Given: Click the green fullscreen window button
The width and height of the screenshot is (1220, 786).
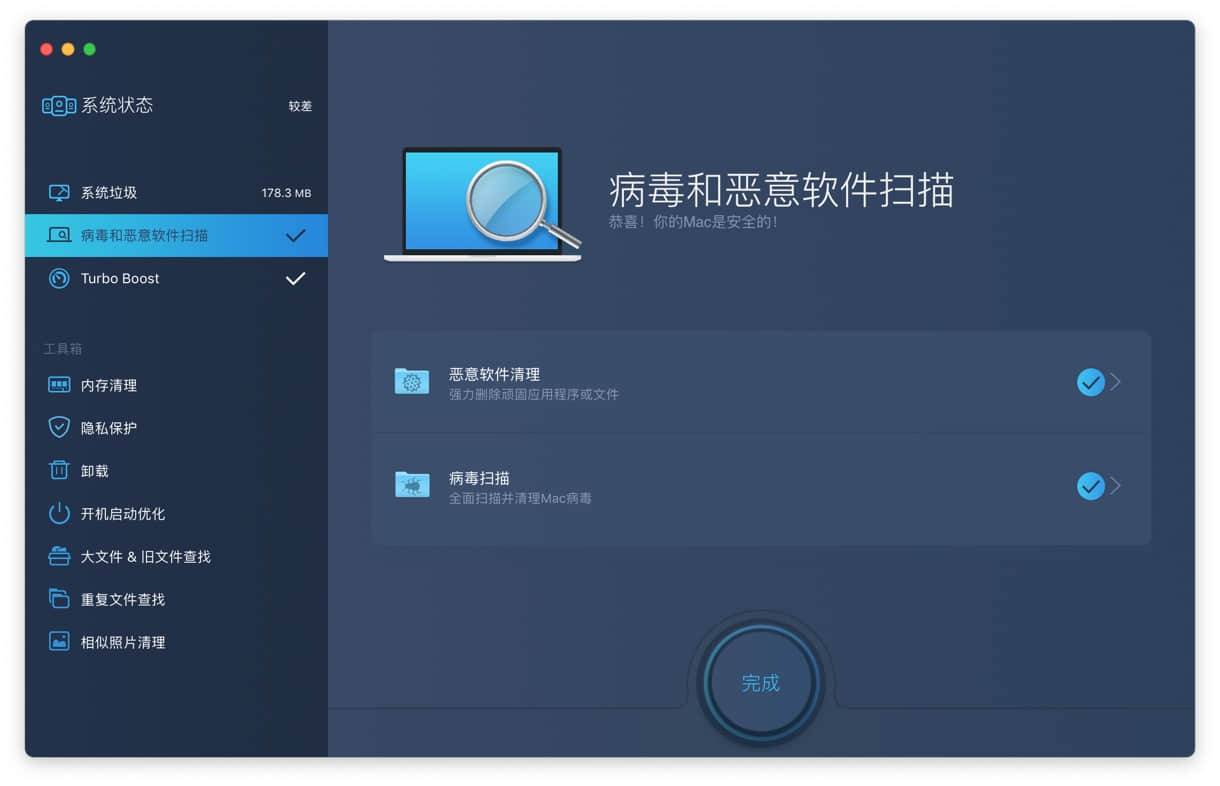Looking at the screenshot, I should pyautogui.click(x=90, y=49).
